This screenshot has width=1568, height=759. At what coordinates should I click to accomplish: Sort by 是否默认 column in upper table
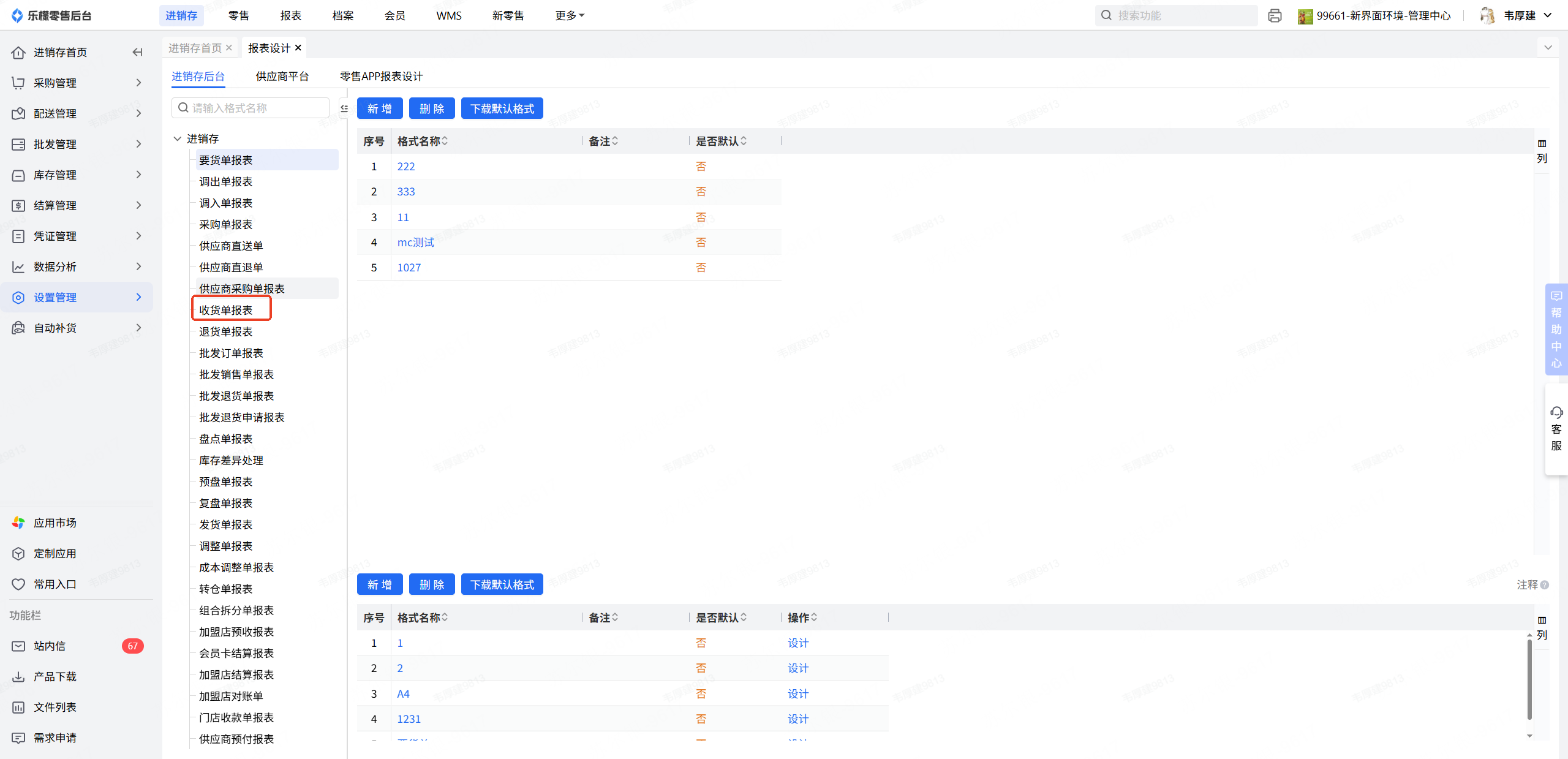[x=744, y=141]
